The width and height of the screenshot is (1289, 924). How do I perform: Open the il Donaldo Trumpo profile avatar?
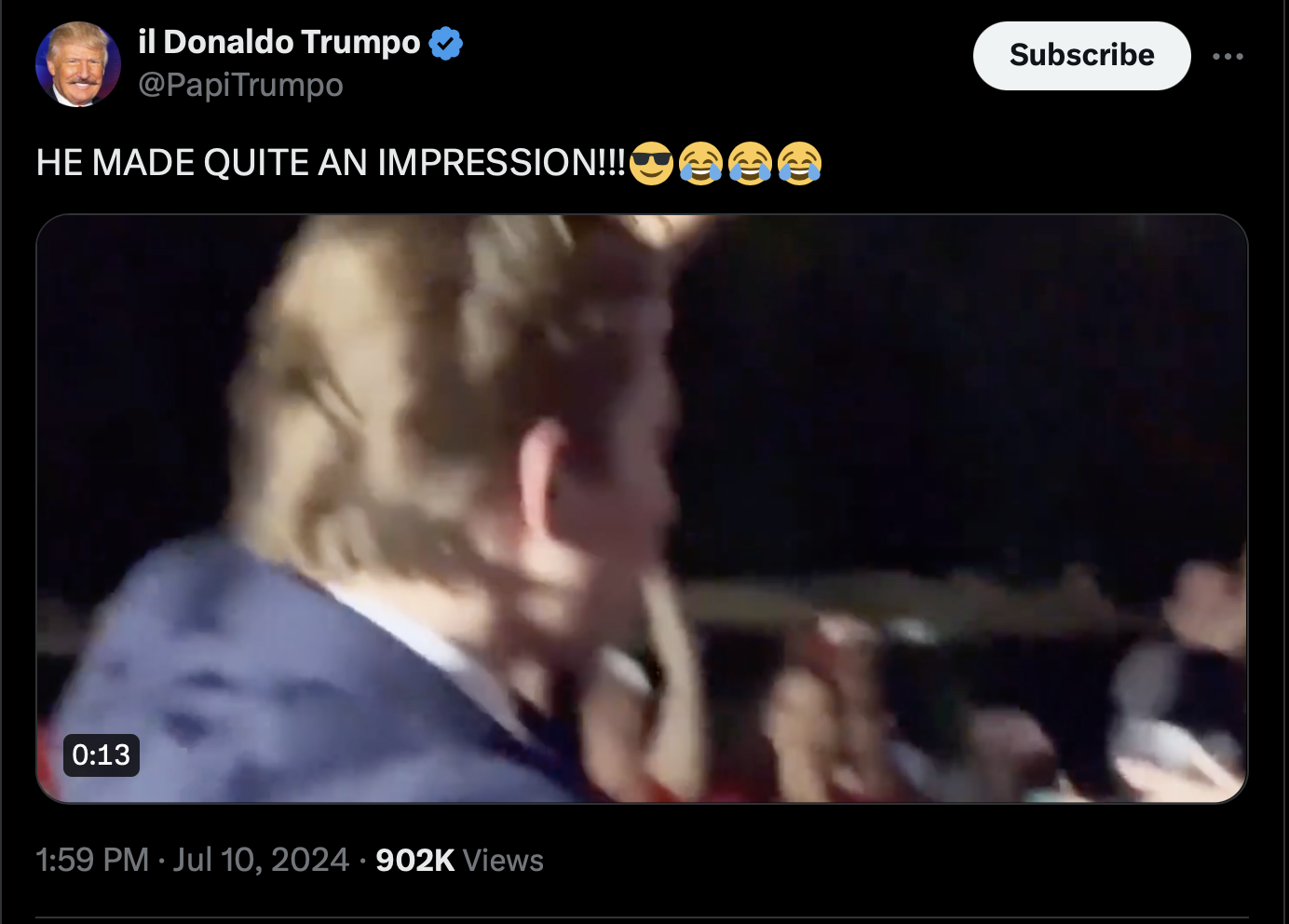tap(78, 64)
